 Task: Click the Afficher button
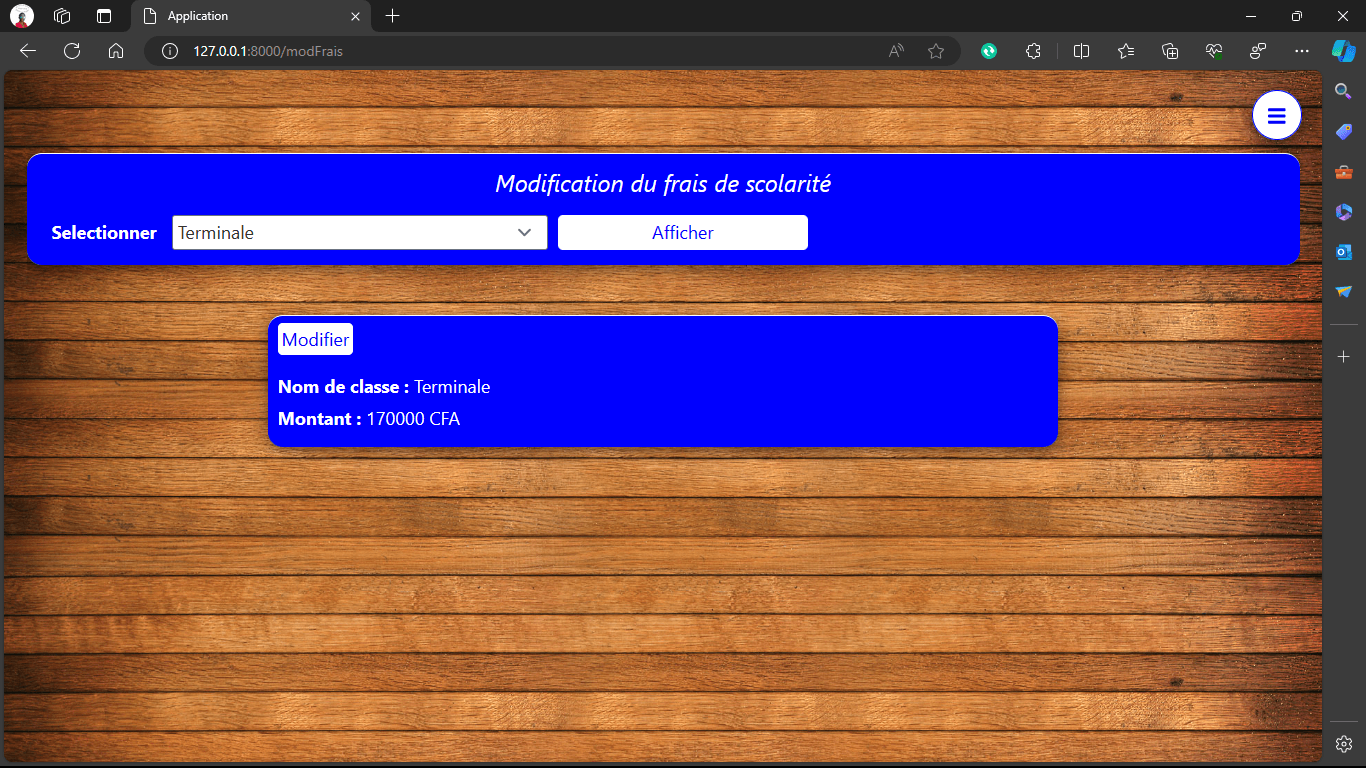pos(683,233)
